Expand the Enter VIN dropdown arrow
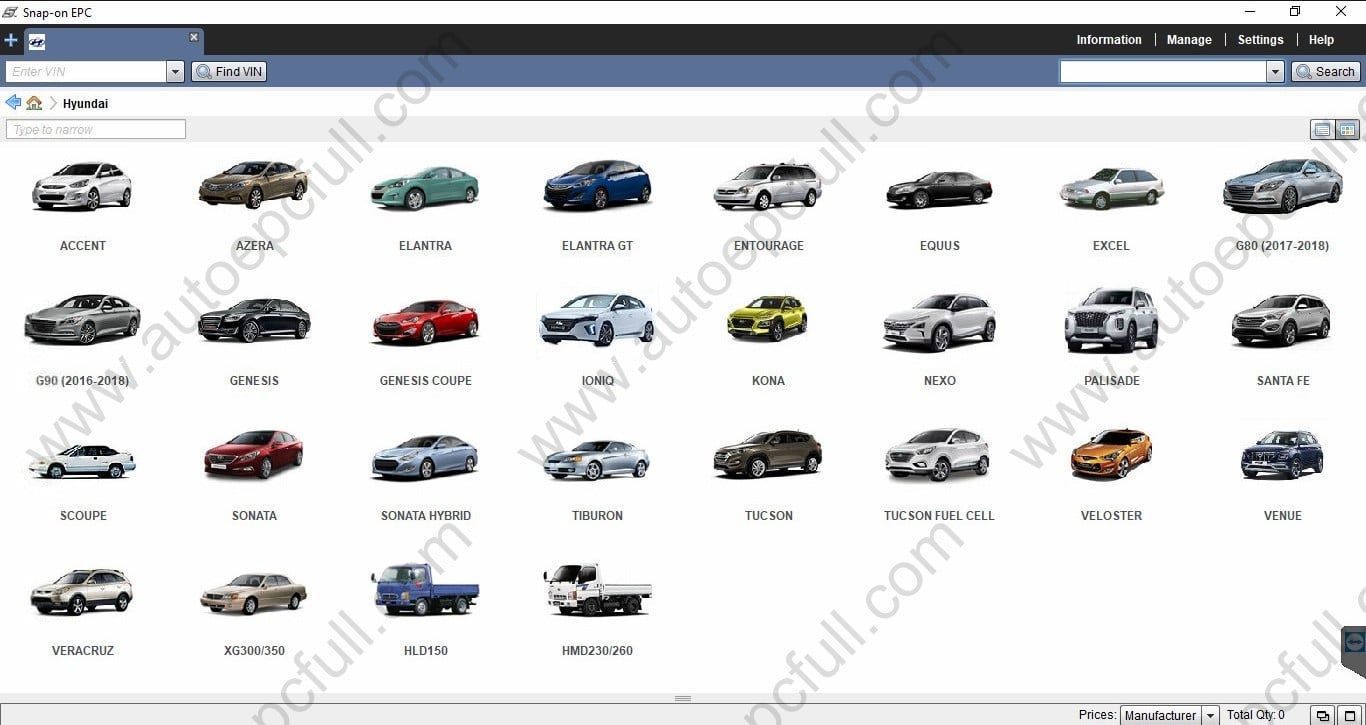Viewport: 1366px width, 725px height. (176, 72)
